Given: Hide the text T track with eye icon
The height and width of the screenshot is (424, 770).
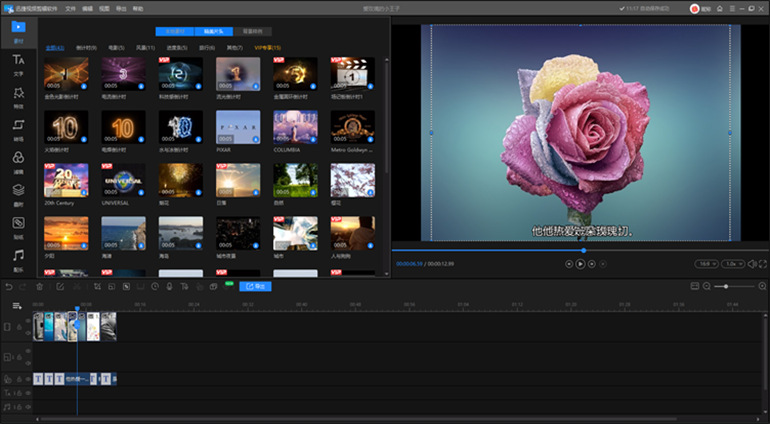Looking at the screenshot, I should (x=28, y=393).
